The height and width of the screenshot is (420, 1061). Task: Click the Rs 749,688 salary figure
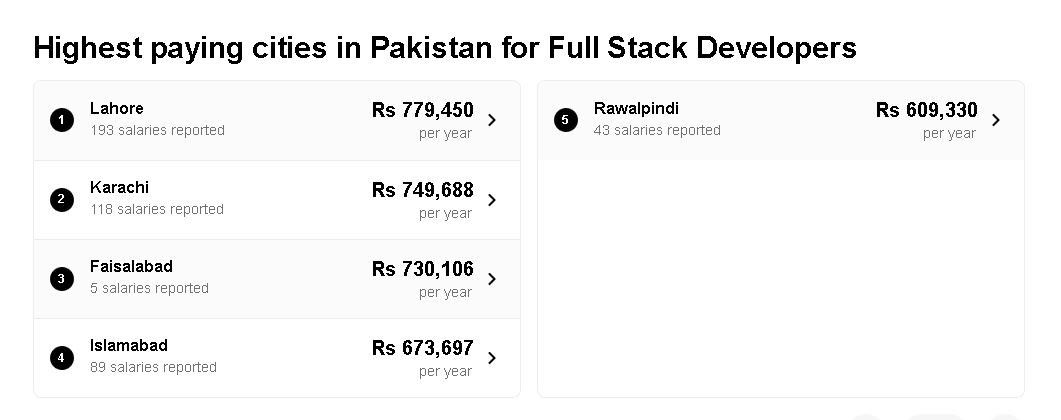(422, 190)
